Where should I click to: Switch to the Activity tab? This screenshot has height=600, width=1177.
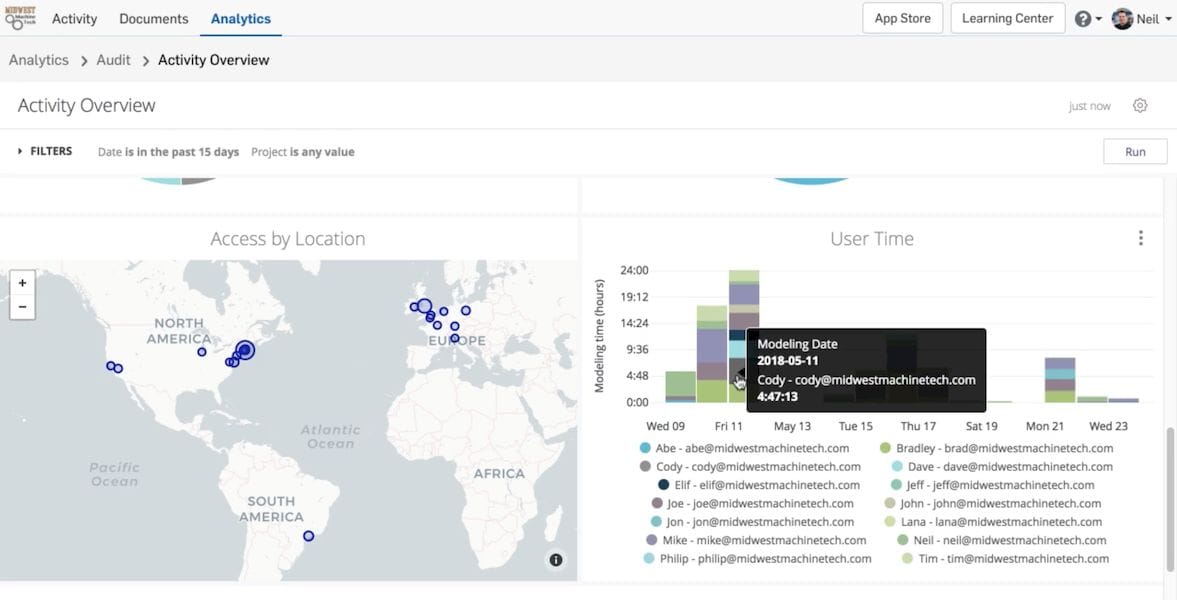[x=74, y=19]
